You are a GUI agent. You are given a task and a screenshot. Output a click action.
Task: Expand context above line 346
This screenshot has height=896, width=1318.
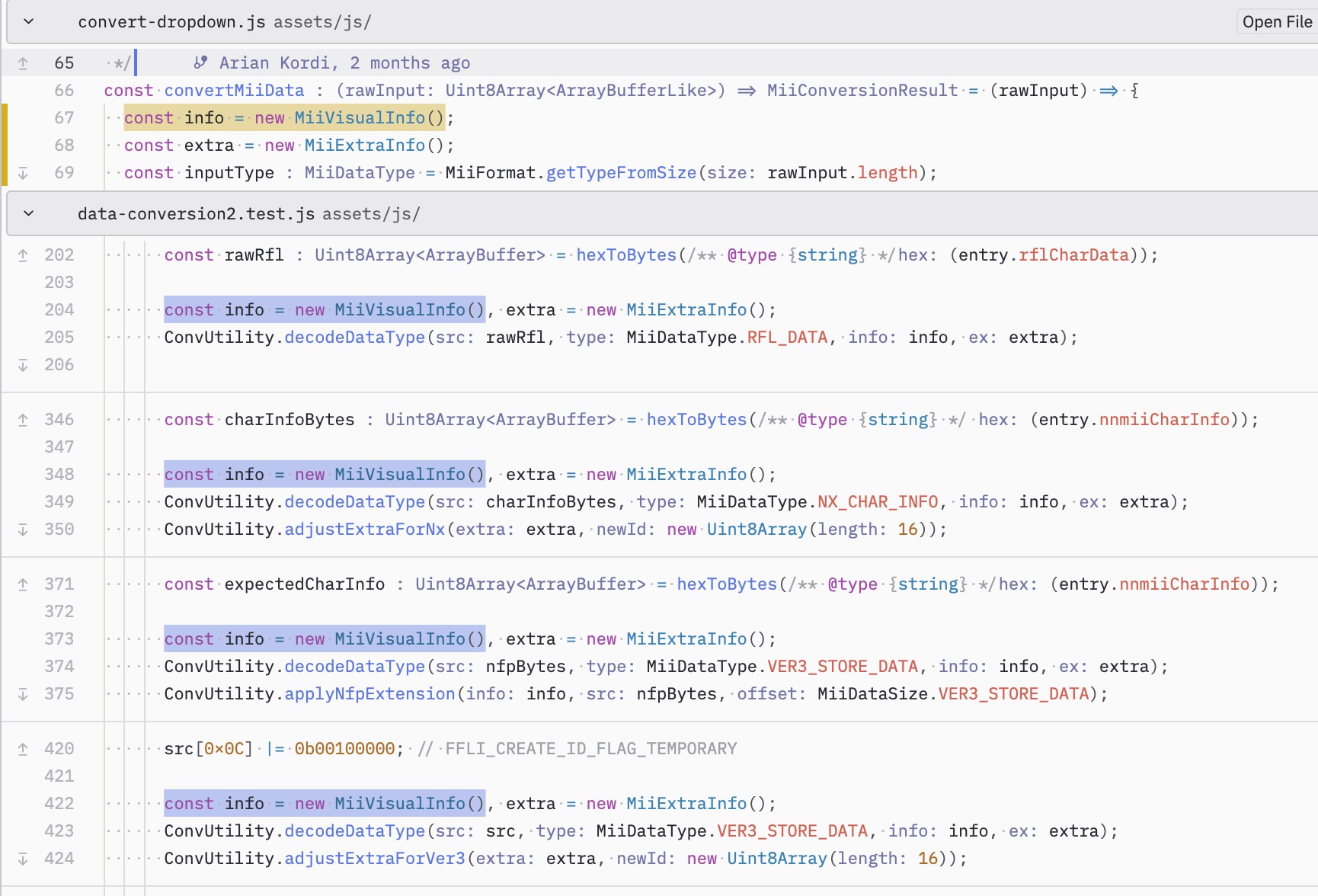point(23,420)
